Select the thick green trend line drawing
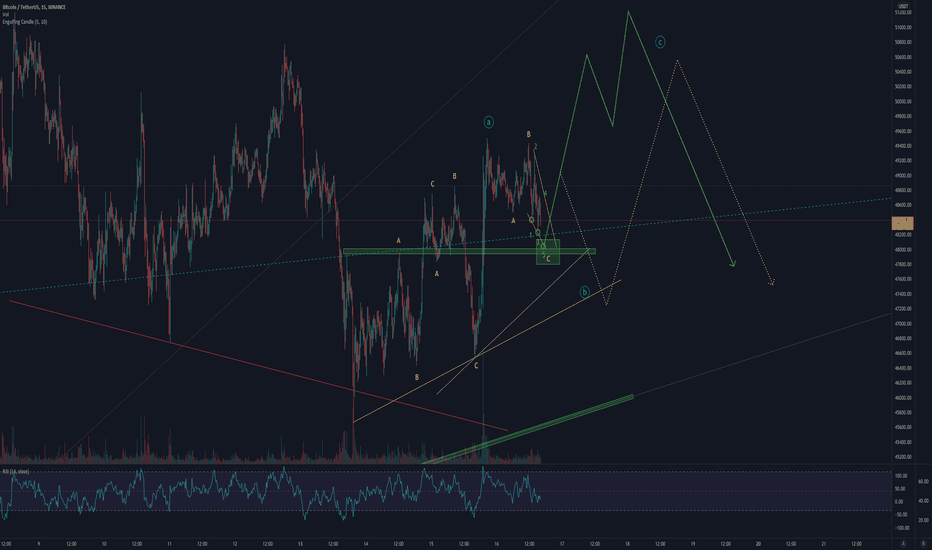932x550 pixels. click(527, 429)
